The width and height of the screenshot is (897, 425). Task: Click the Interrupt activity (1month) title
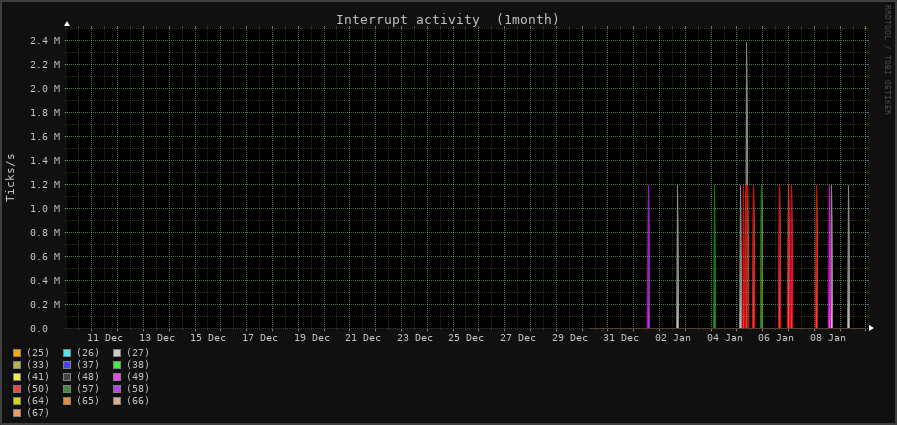click(x=447, y=20)
